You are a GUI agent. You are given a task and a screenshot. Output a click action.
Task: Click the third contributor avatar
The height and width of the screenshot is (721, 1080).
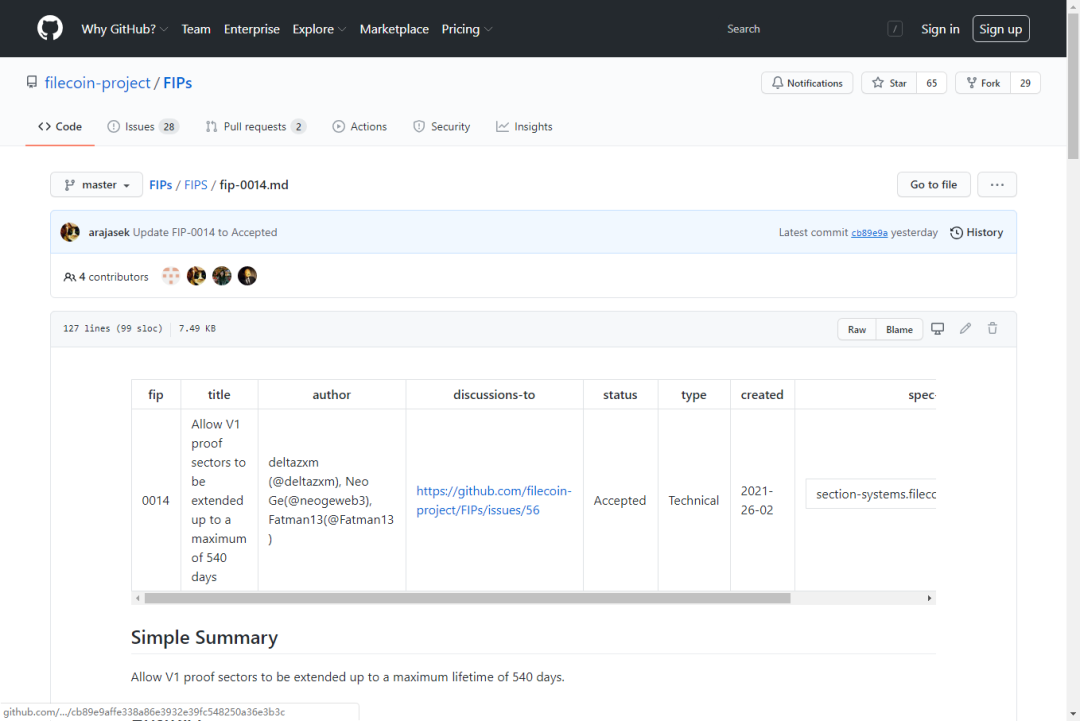click(222, 276)
